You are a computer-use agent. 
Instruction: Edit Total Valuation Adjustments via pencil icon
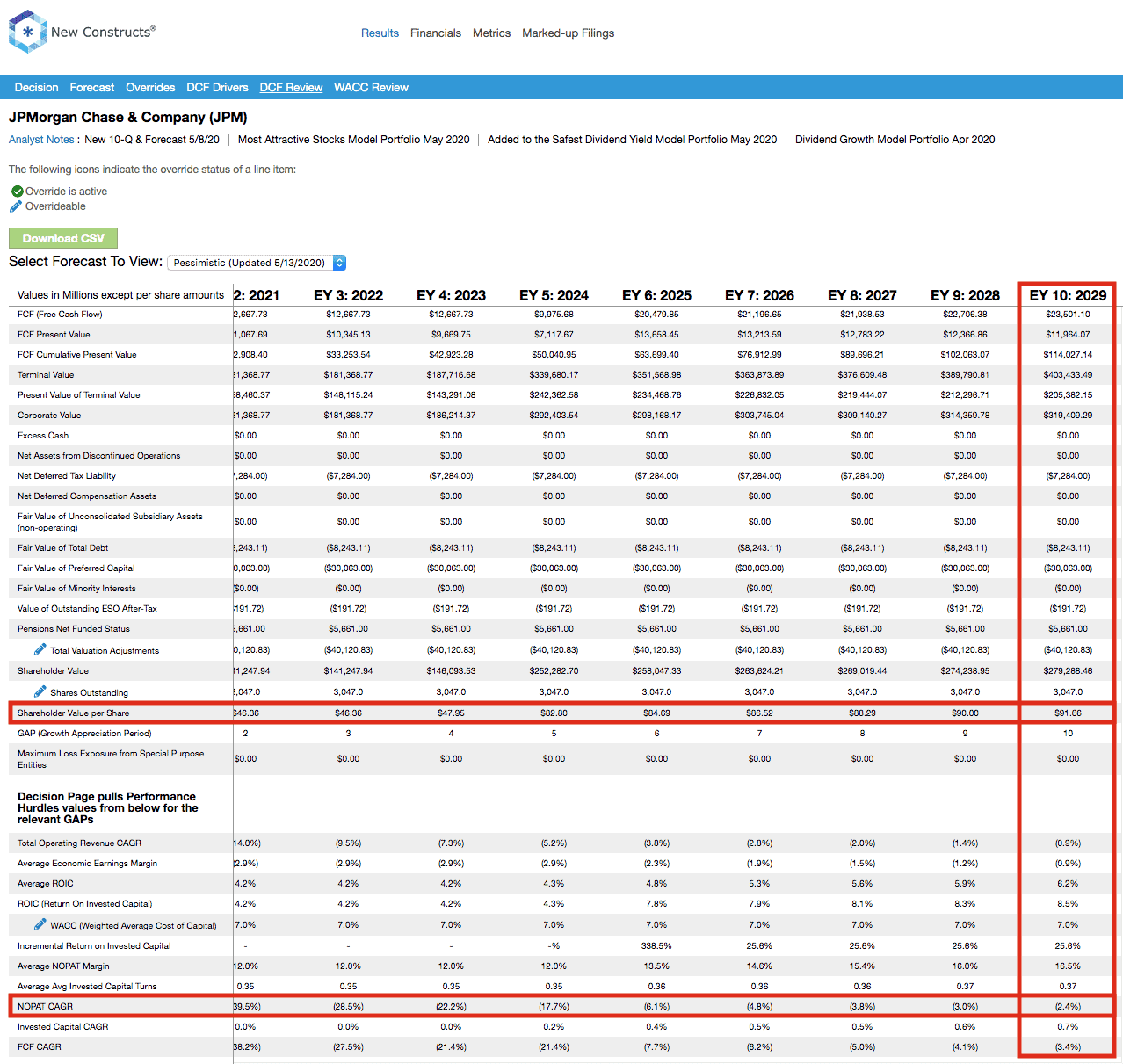tap(40, 649)
